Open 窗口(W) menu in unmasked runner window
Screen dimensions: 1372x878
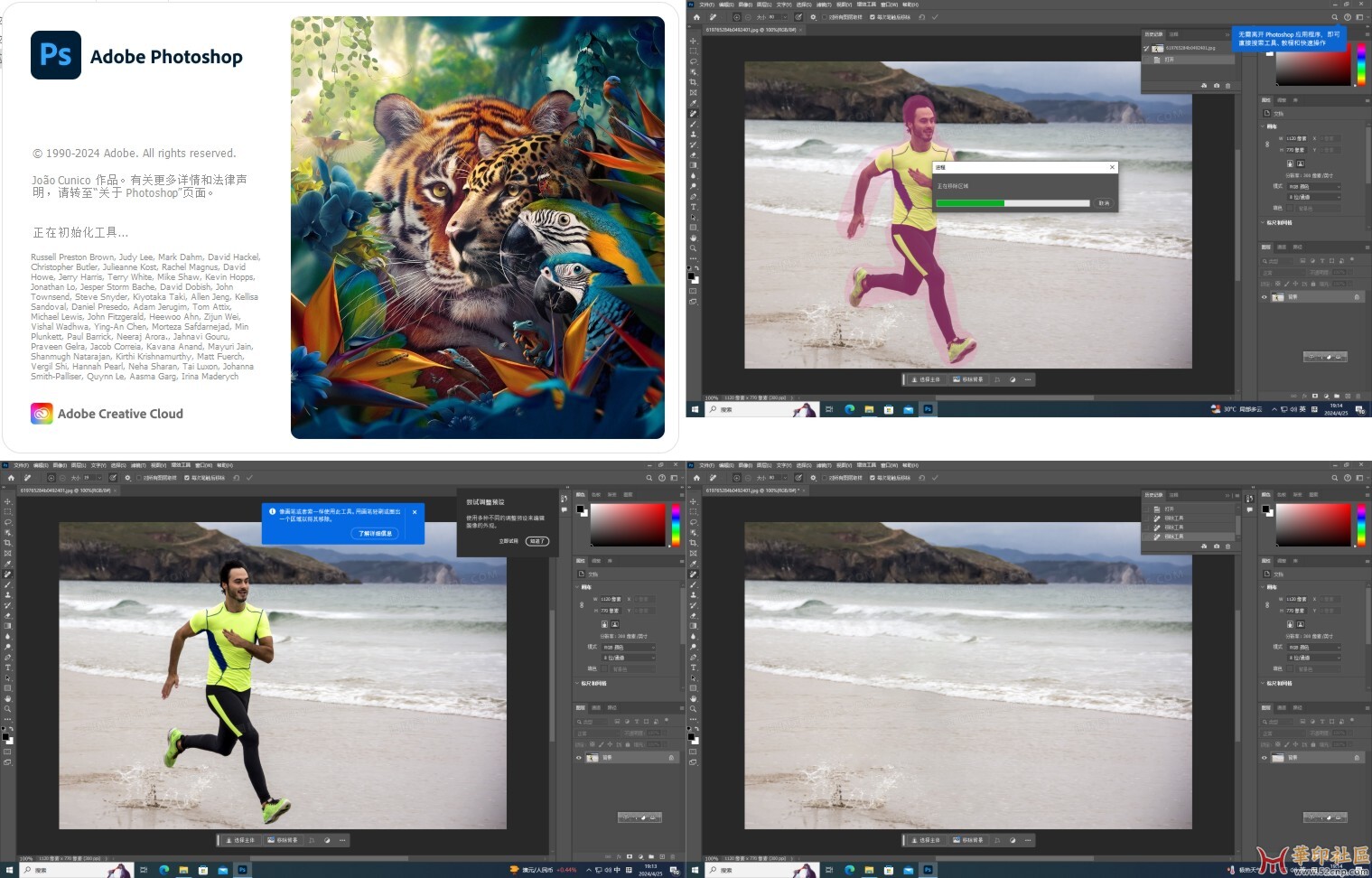tap(203, 465)
